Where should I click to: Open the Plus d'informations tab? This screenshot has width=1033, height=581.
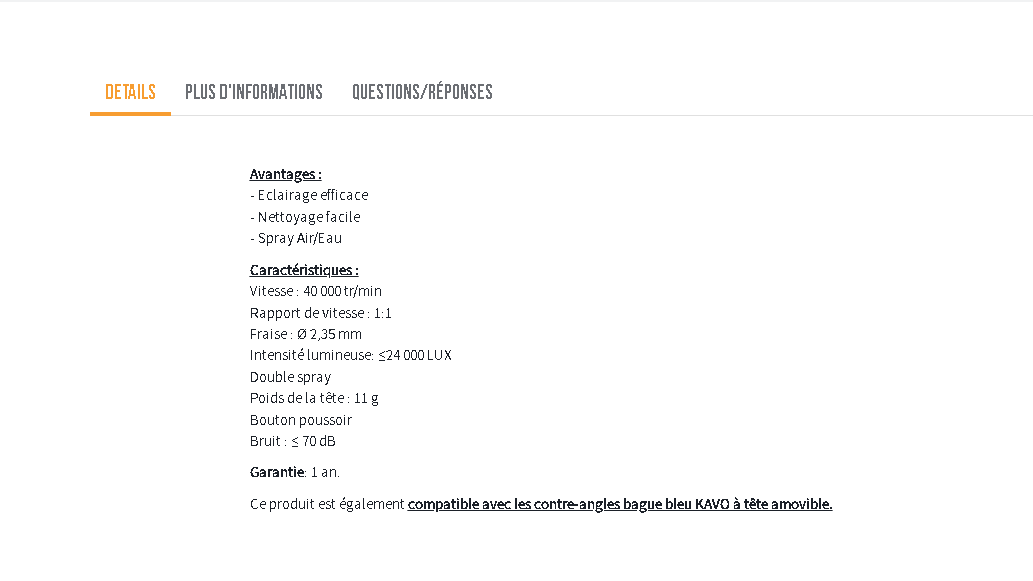click(254, 92)
